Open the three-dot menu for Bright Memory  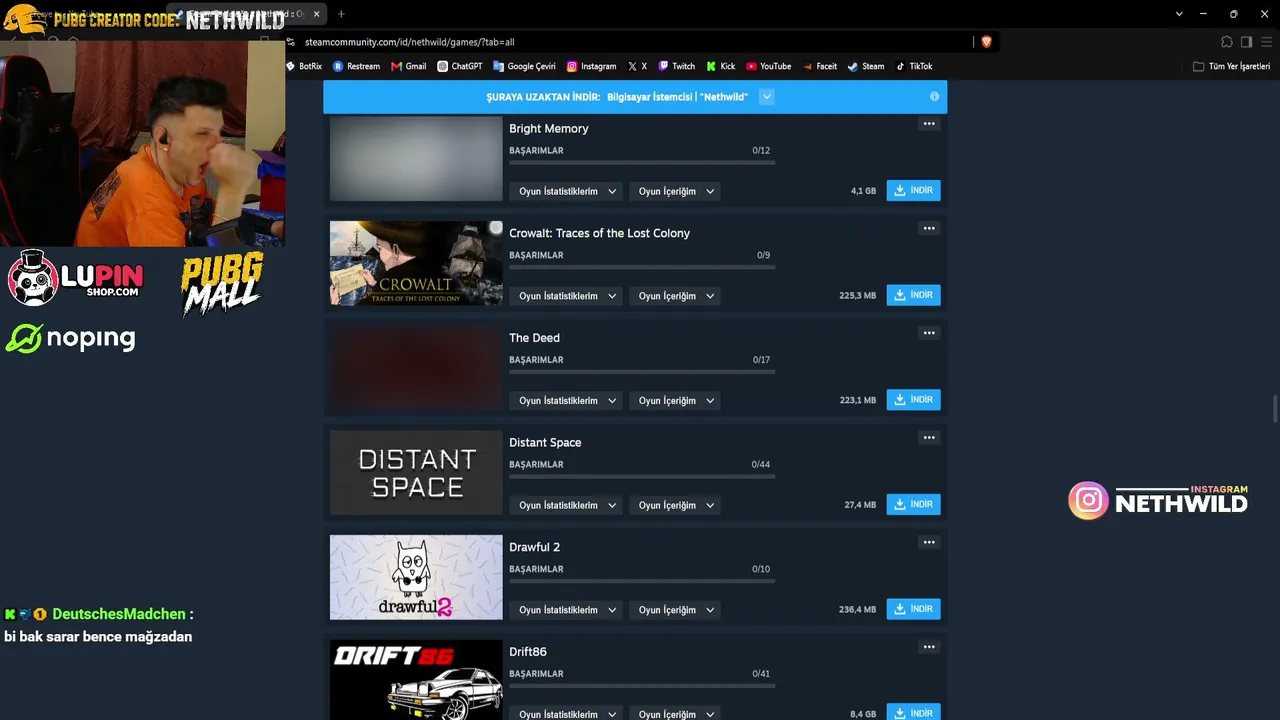929,124
